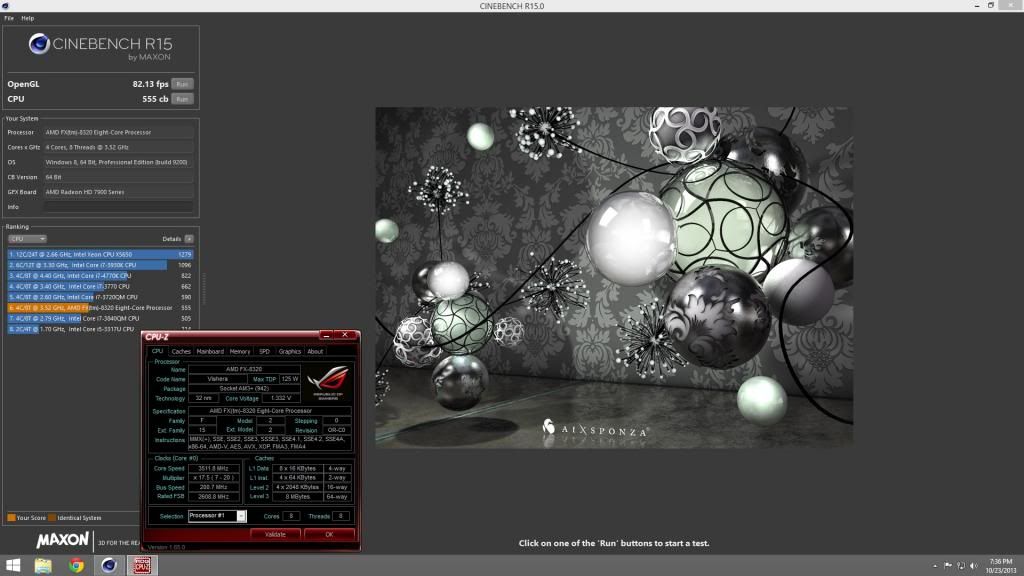Click the CB Version 64 Bit field
Viewport: 1024px width, 576px height.
[118, 177]
